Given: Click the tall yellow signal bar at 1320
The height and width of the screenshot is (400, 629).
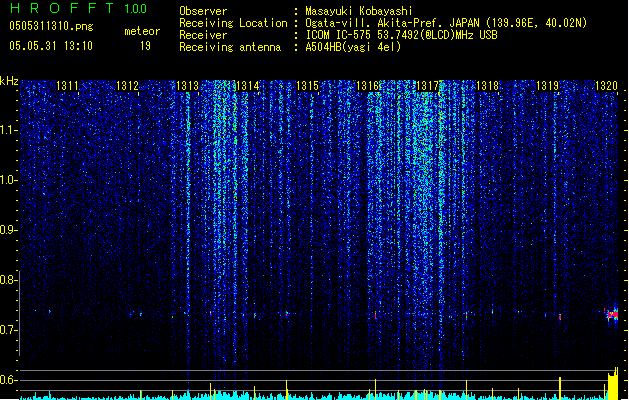Looking at the screenshot, I should coord(613,384).
